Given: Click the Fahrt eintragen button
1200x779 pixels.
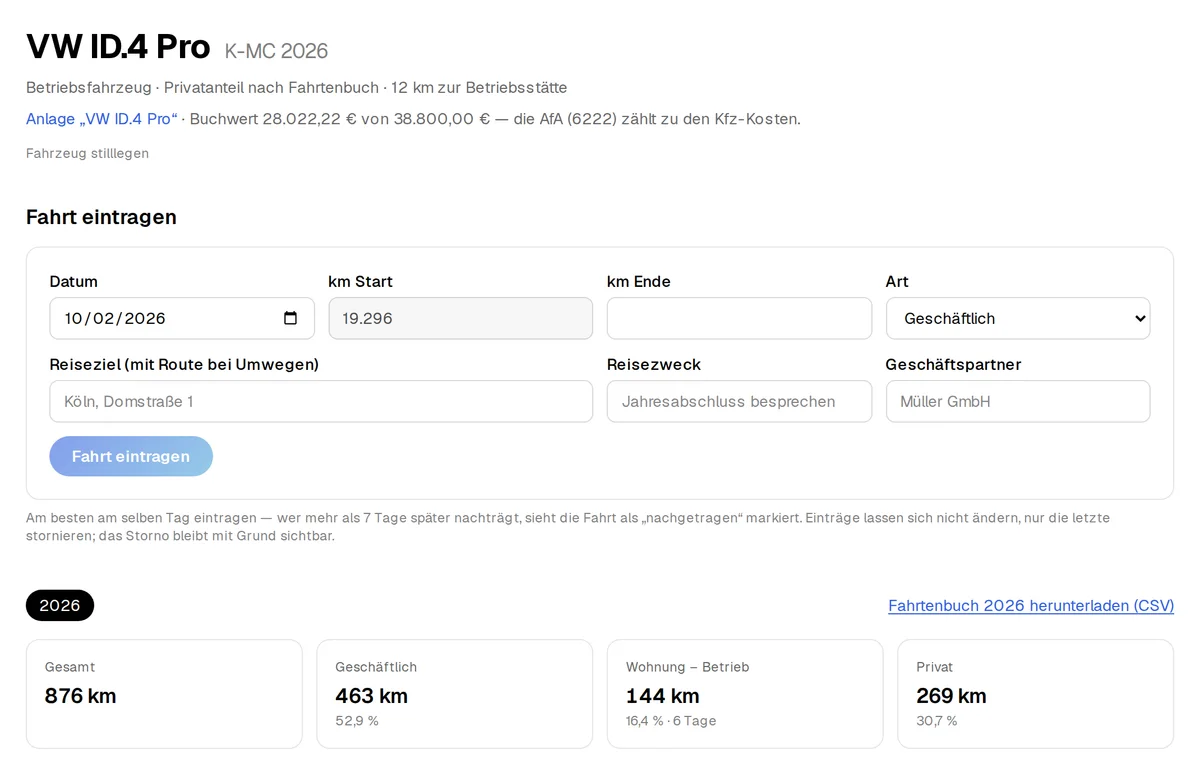Looking at the screenshot, I should point(131,456).
